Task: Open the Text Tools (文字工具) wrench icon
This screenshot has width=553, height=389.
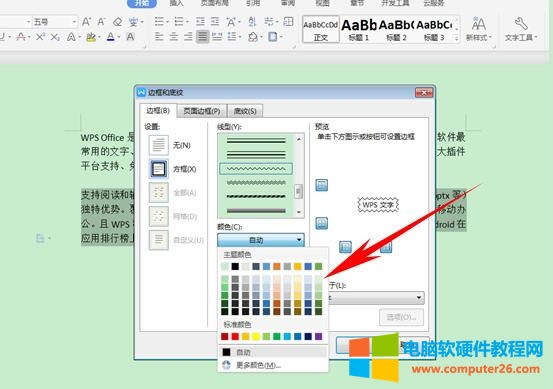Action: pyautogui.click(x=521, y=24)
